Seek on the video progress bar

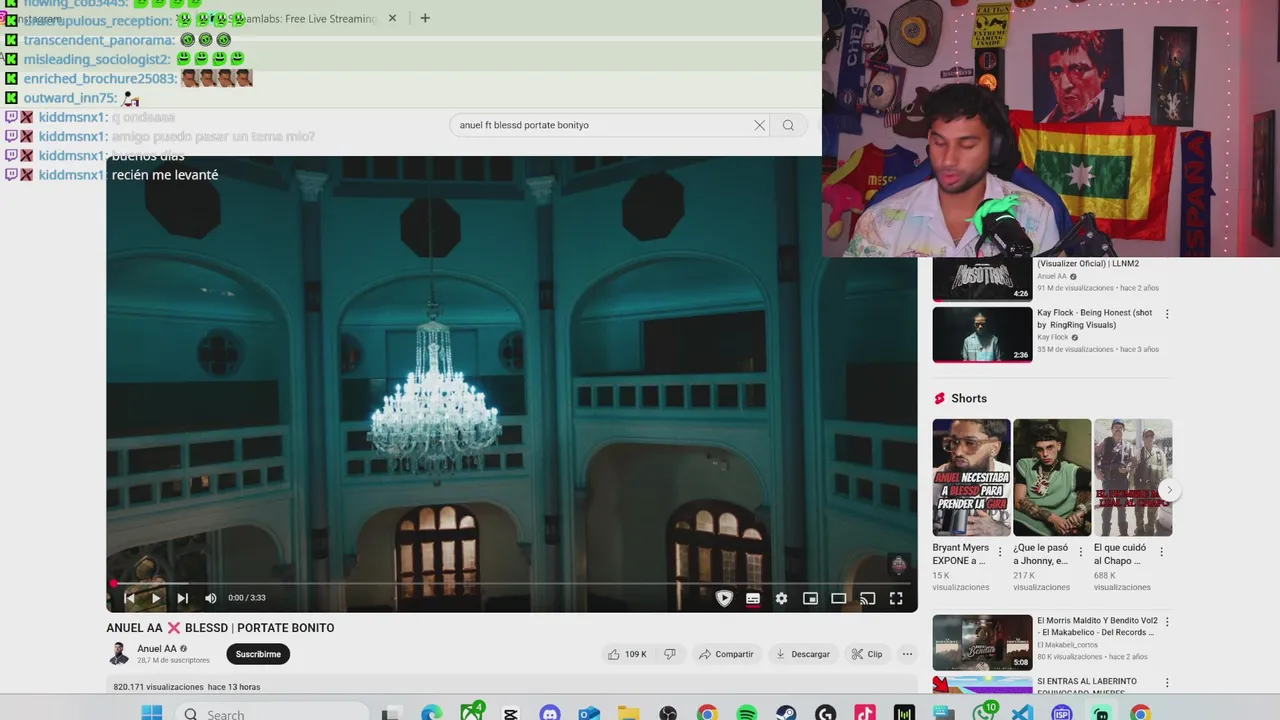point(511,583)
